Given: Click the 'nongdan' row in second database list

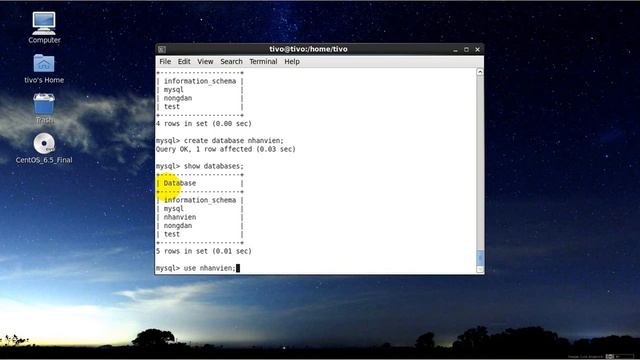Looking at the screenshot, I should click(x=178, y=225).
